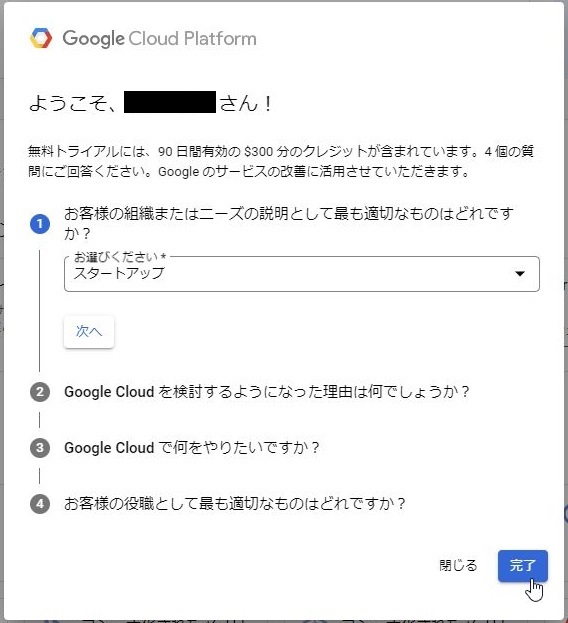The height and width of the screenshot is (623, 568).
Task: Expand question 3 Google Cloud で何をやりたいですか
Action: (x=191, y=448)
